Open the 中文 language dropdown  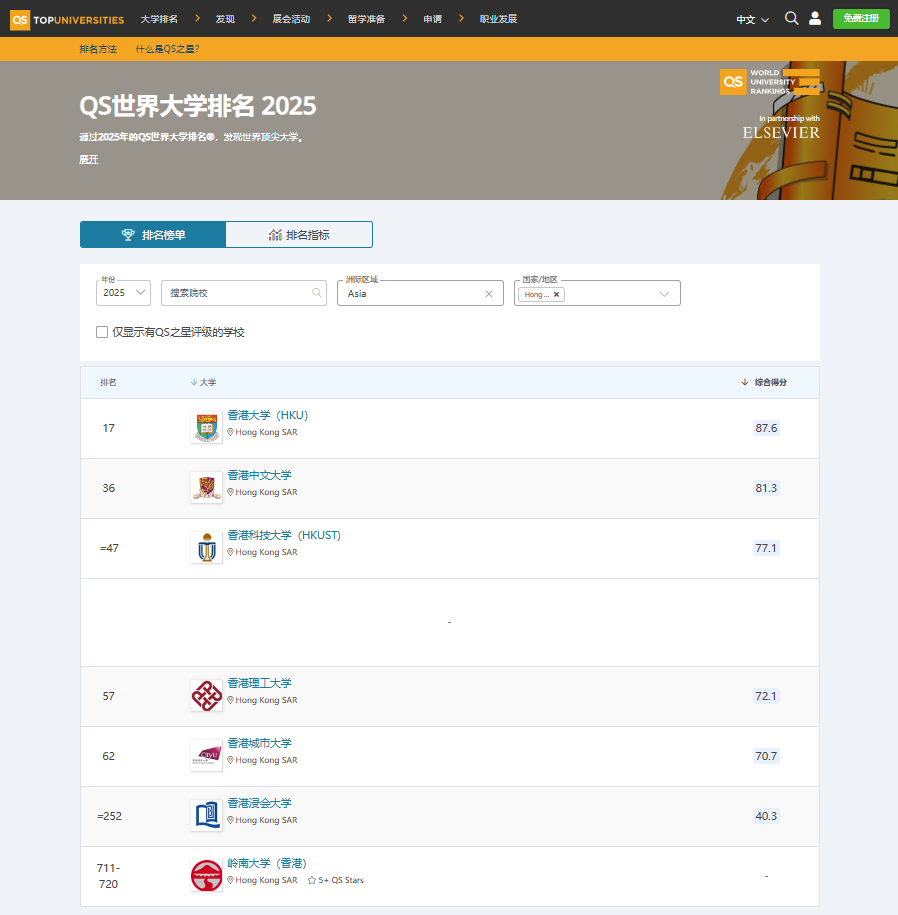click(752, 20)
